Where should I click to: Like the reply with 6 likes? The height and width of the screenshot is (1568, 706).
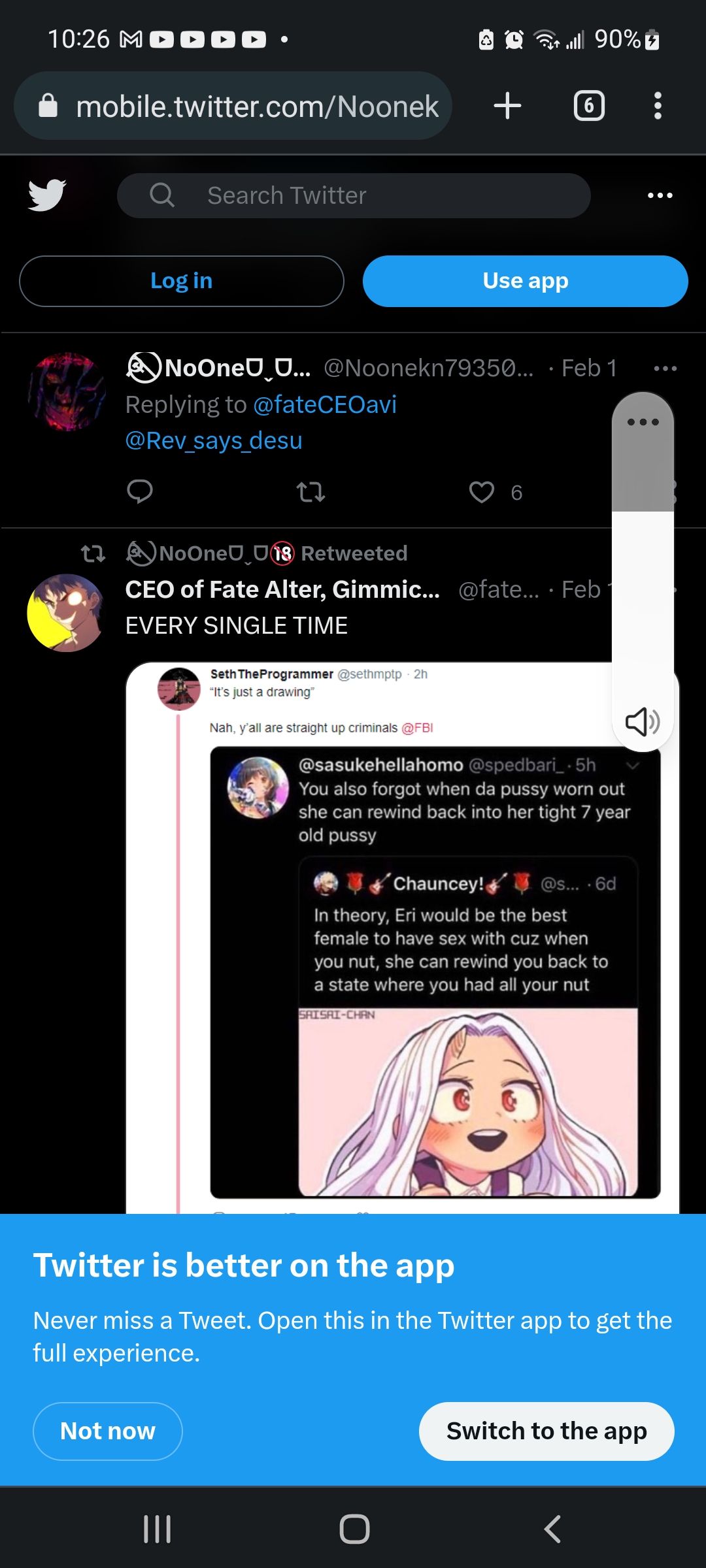click(x=482, y=492)
